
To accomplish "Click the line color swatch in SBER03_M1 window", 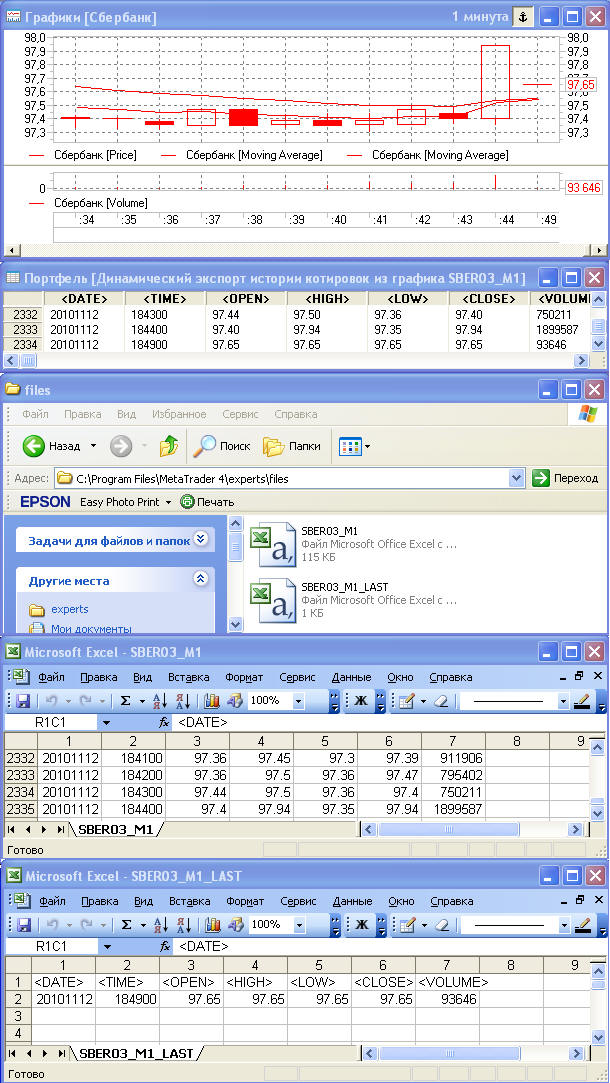I will 582,702.
